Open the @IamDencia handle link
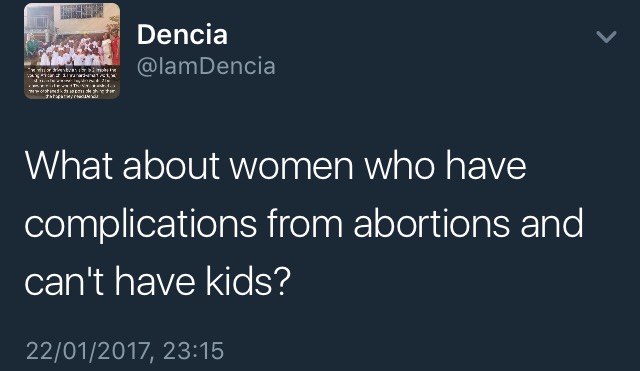 (x=206, y=66)
